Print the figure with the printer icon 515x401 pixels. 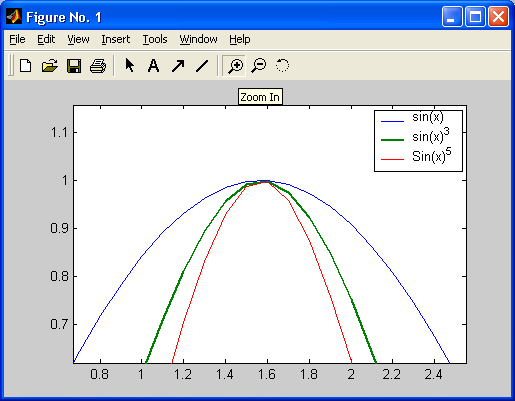click(98, 66)
